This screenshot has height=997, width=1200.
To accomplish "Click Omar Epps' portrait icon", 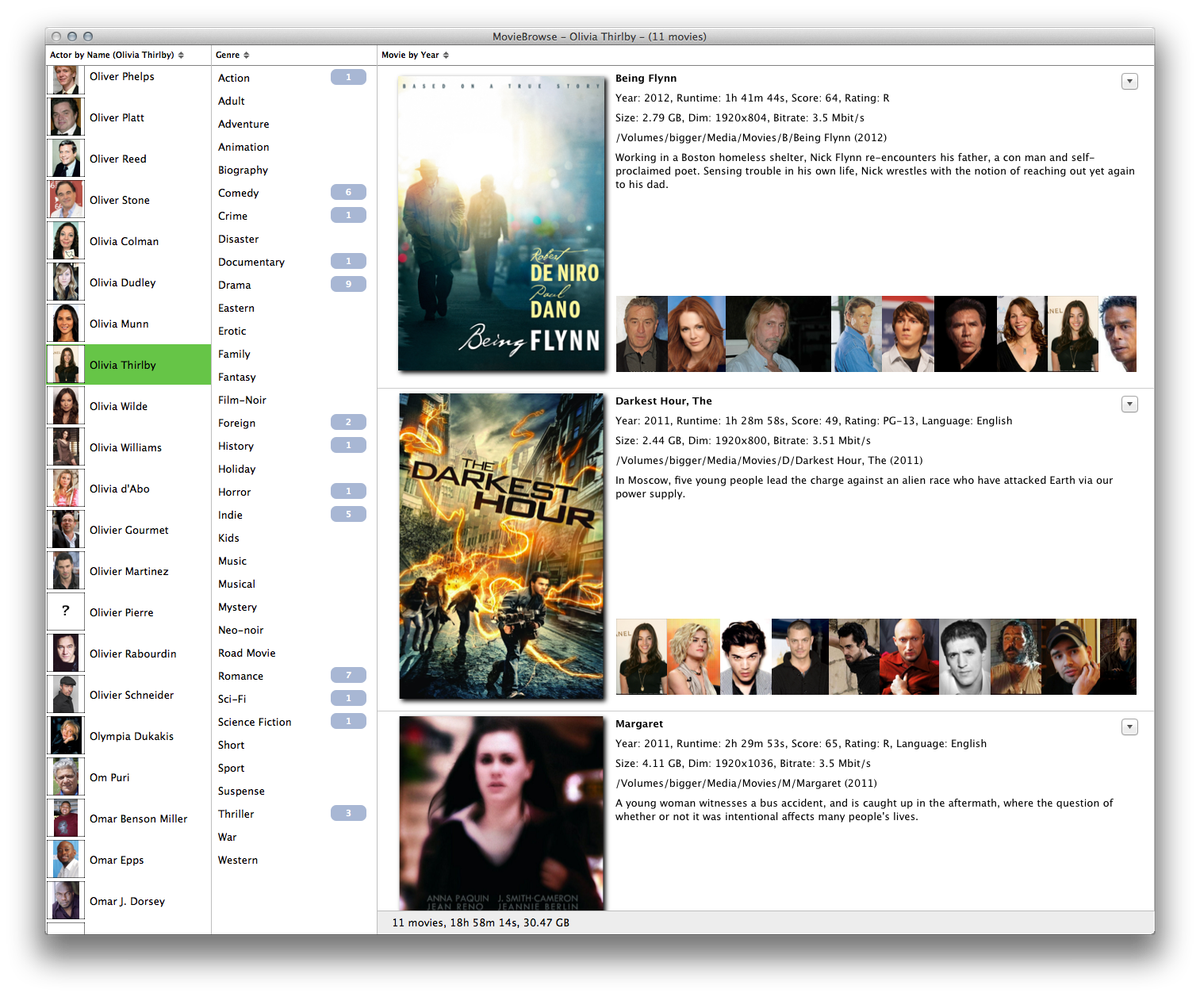I will click(64, 858).
